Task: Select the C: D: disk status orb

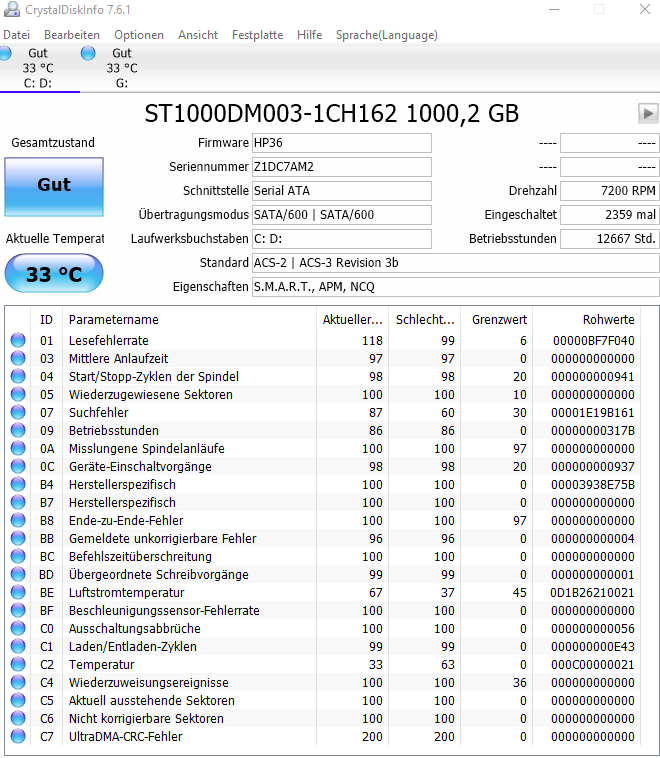Action: pyautogui.click(x=5, y=53)
